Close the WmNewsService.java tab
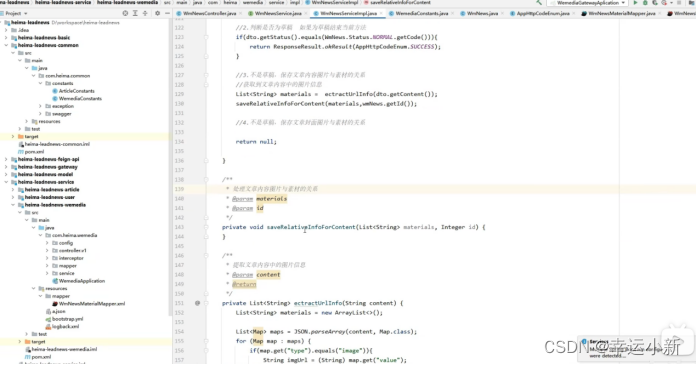 coord(306,14)
